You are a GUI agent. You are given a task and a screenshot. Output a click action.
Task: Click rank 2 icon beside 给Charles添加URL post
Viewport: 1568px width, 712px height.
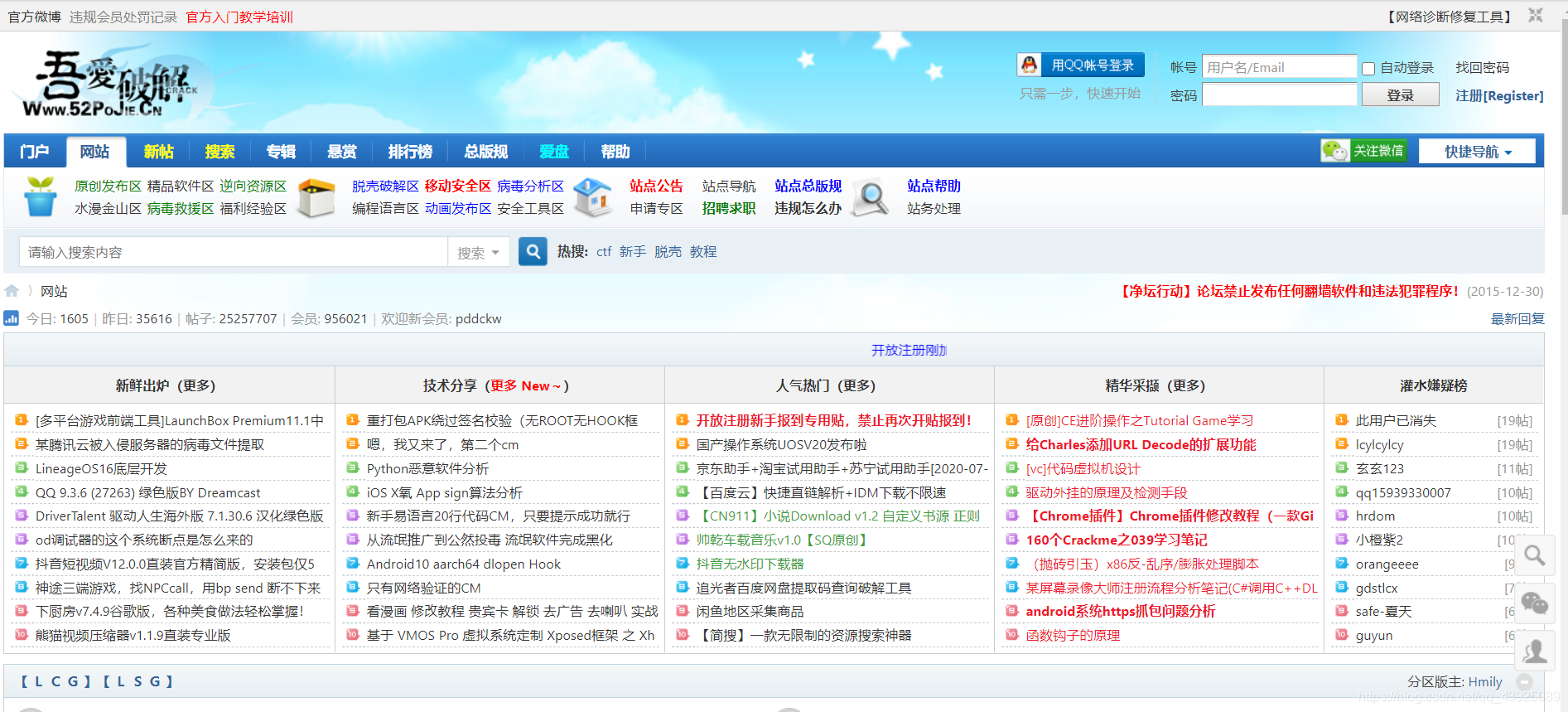pyautogui.click(x=1012, y=444)
